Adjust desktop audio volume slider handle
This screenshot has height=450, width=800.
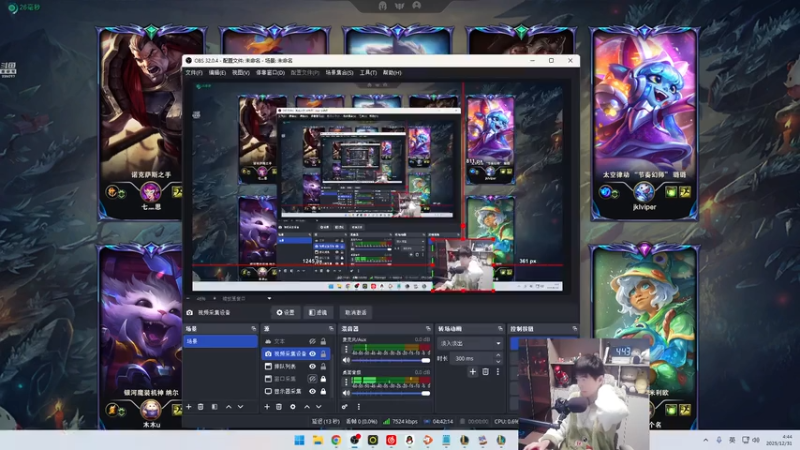click(x=426, y=393)
